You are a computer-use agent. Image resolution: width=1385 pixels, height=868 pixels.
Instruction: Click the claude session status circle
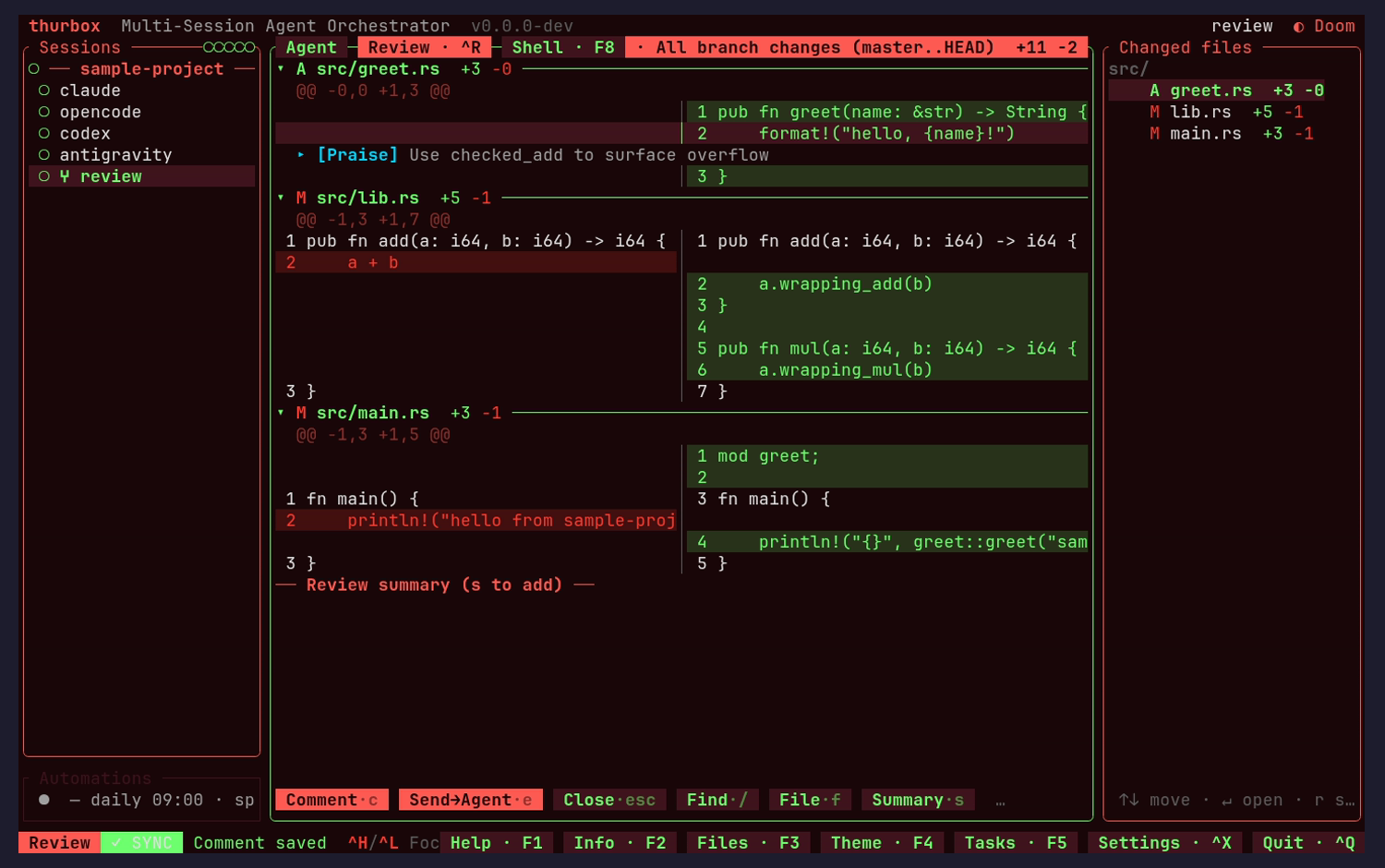44,90
